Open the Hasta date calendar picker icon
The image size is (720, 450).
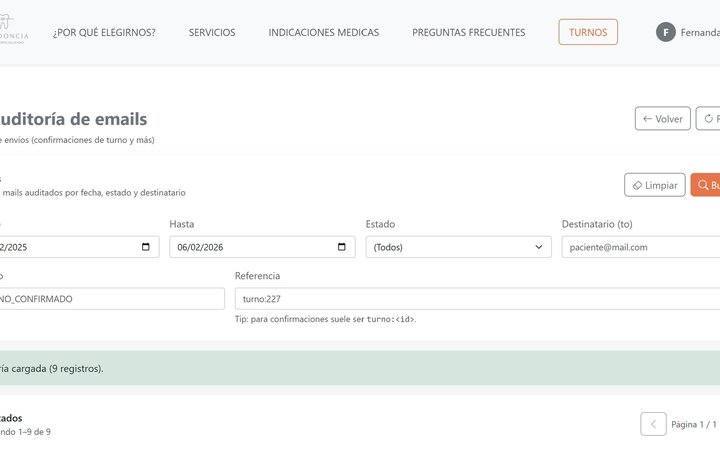(342, 247)
